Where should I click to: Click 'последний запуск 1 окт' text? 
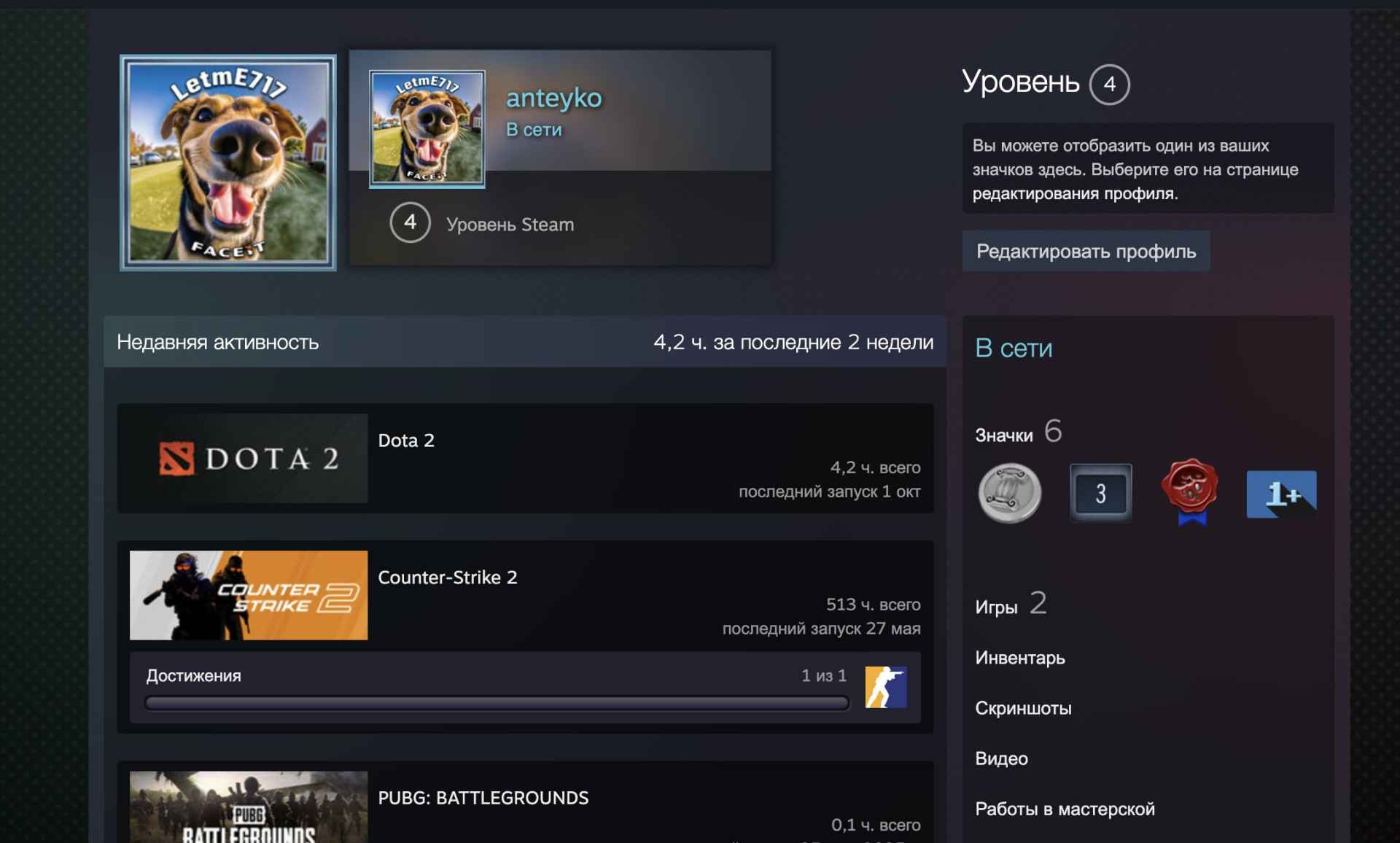point(829,492)
